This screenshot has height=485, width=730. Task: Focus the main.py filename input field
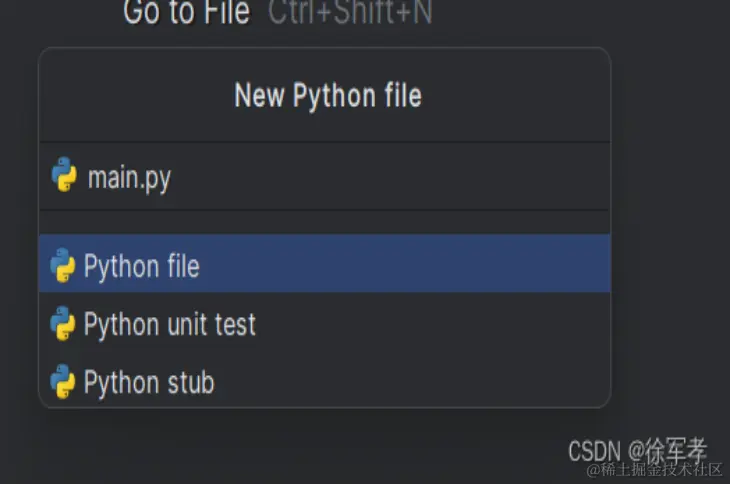(x=324, y=176)
